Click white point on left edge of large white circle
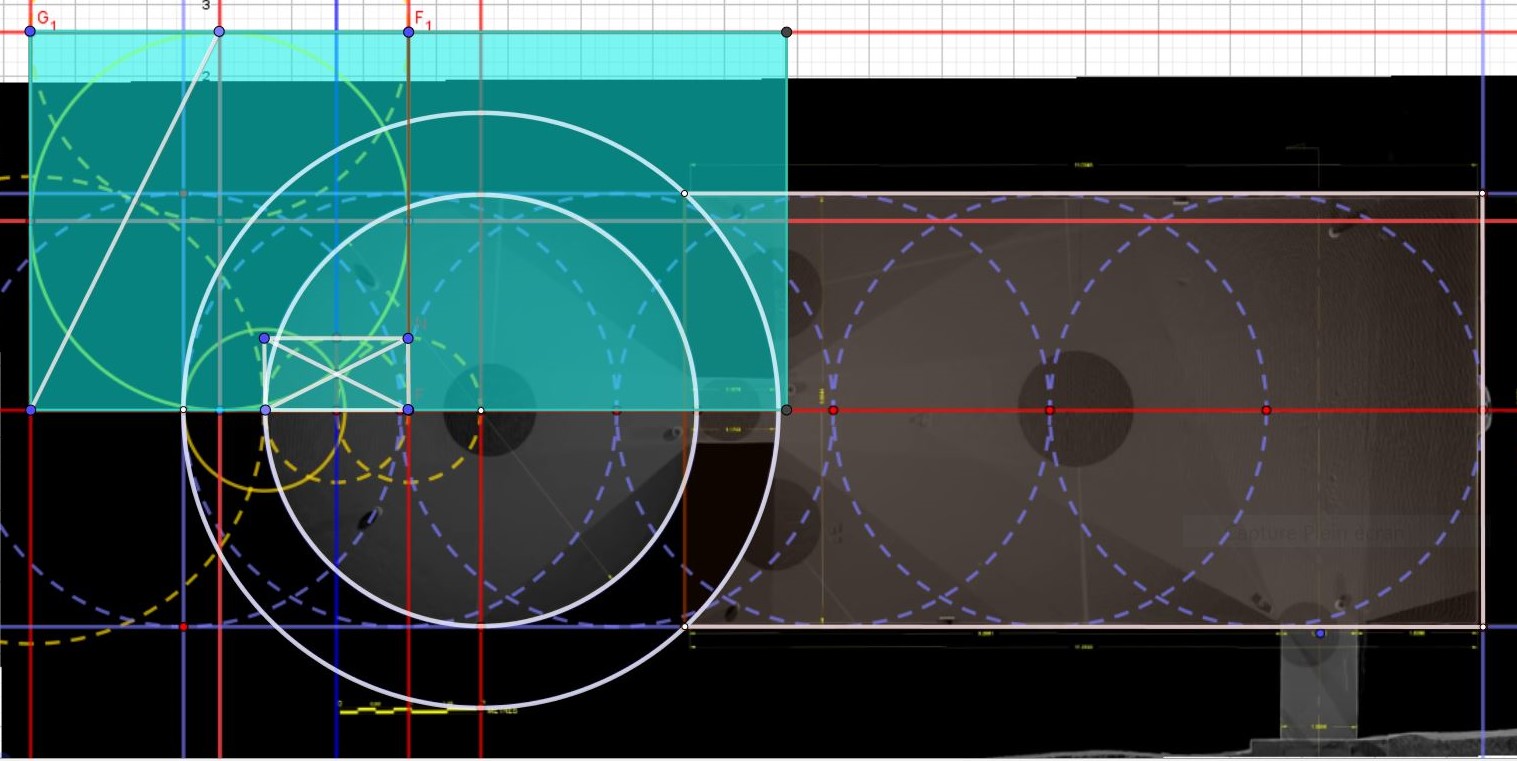1517x761 pixels. coord(183,410)
